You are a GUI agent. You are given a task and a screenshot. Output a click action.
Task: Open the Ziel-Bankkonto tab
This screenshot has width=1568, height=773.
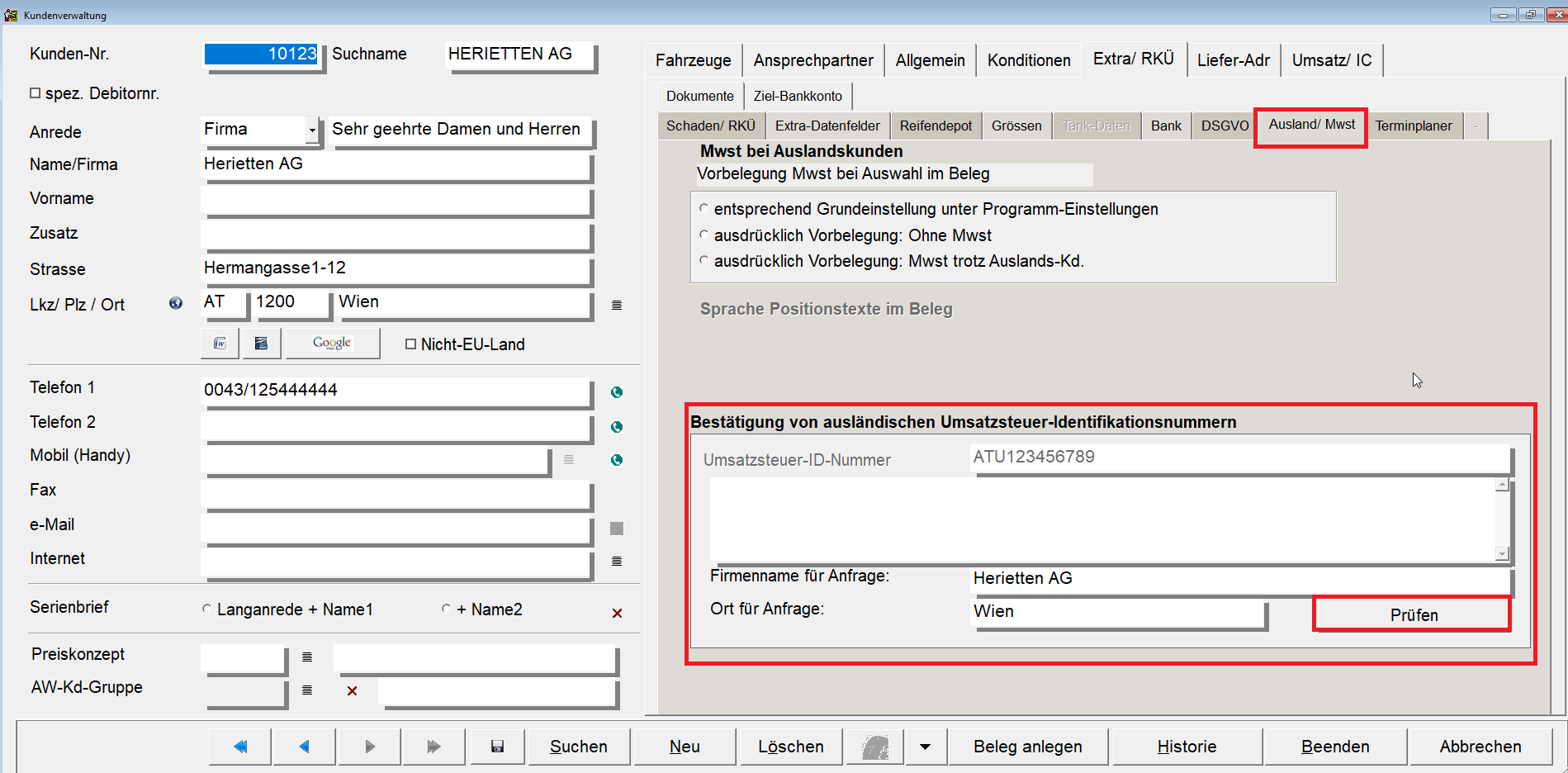798,96
